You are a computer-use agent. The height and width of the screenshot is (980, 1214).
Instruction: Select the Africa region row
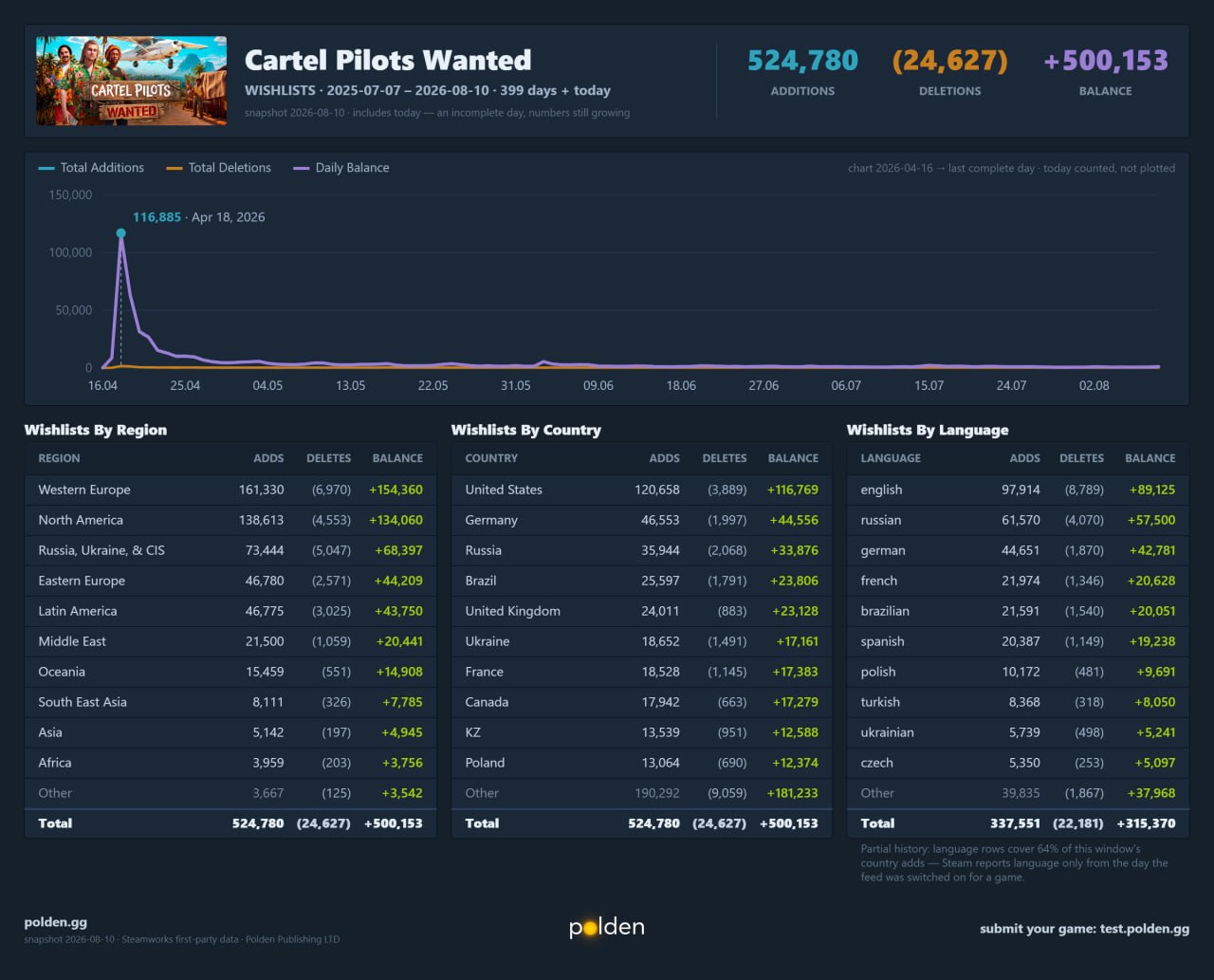point(230,763)
